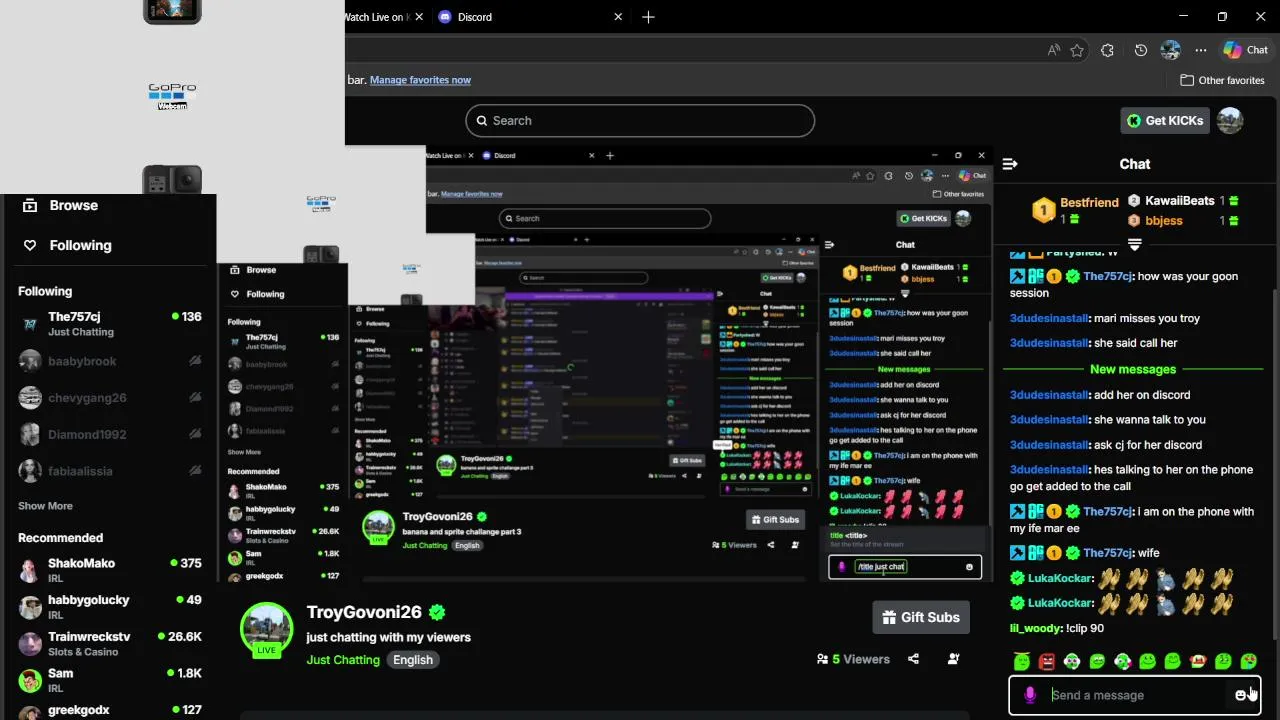Open recommended channel Trainwreckstv
This screenshot has width=1280, height=720.
pos(110,643)
